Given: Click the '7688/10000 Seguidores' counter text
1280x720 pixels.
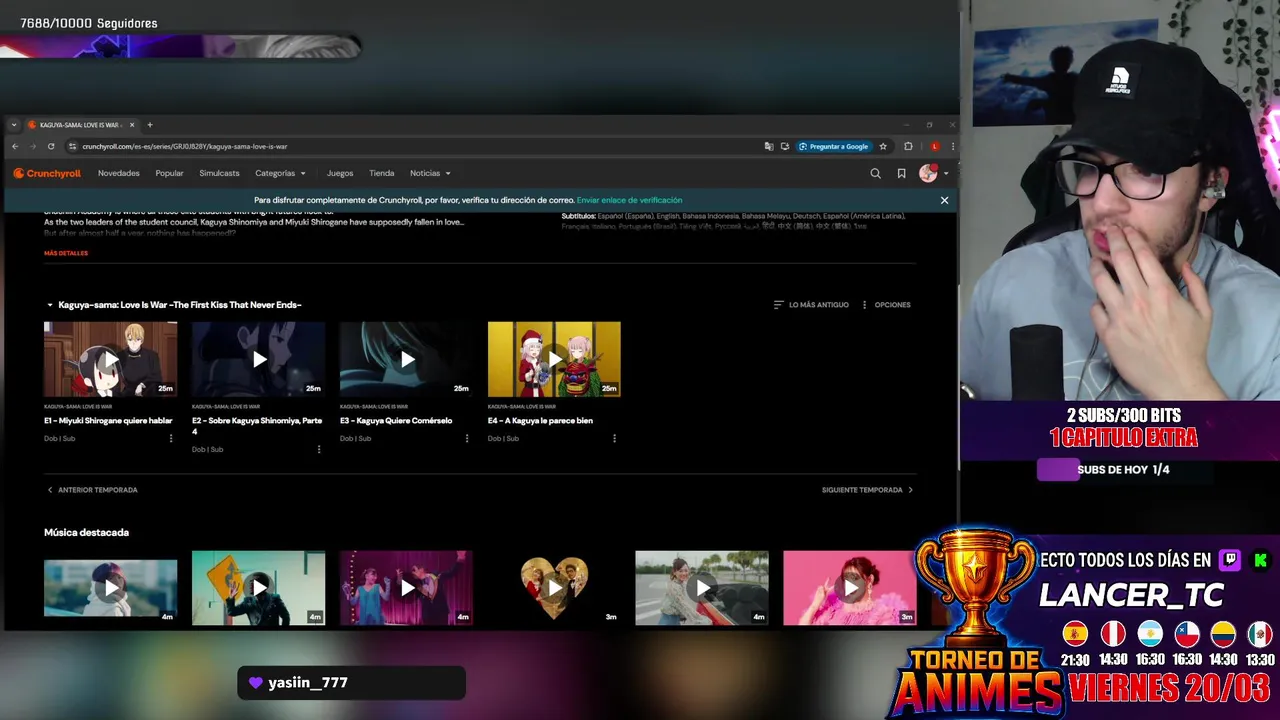Looking at the screenshot, I should tap(89, 23).
